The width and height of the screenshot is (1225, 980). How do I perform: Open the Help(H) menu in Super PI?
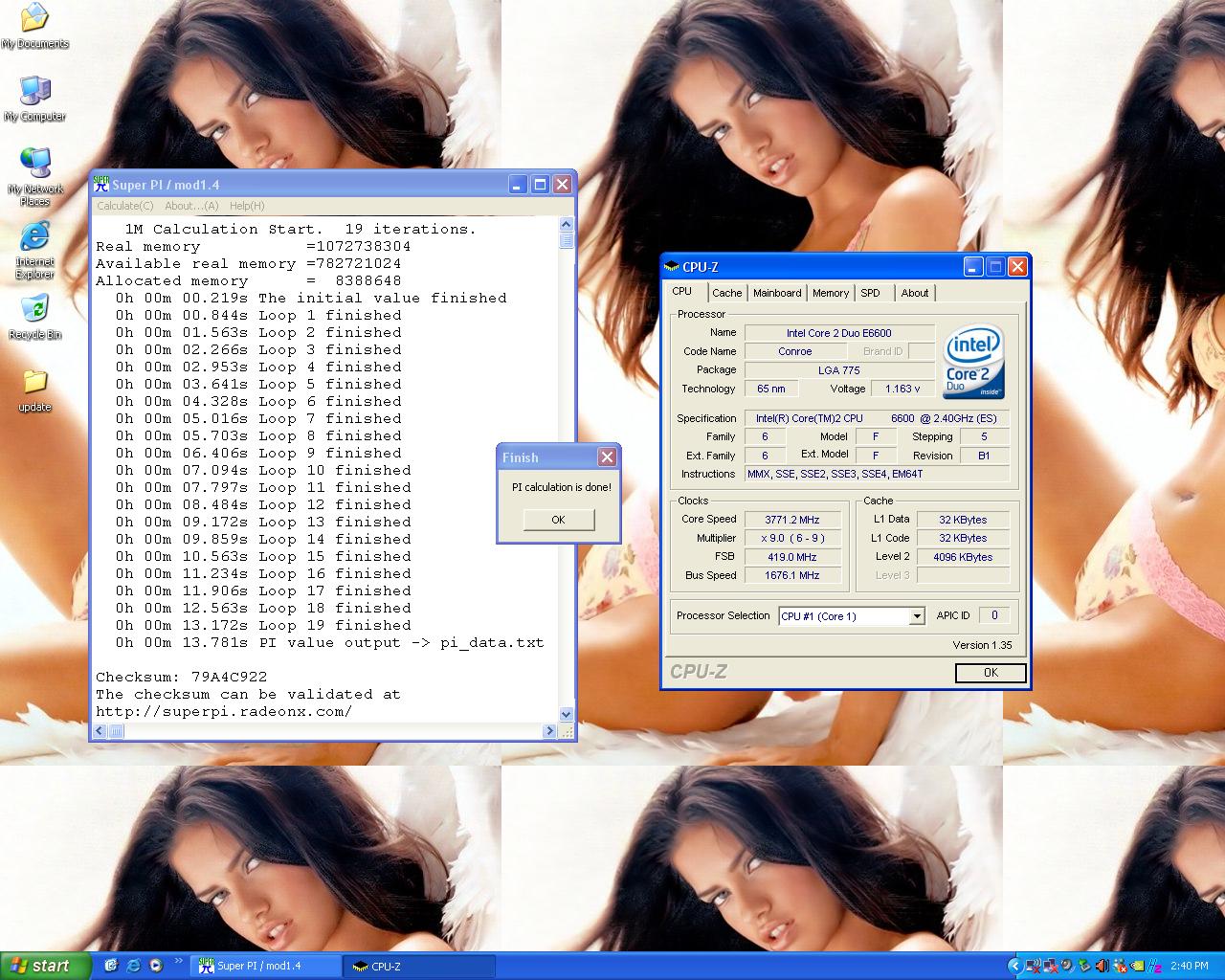tap(247, 206)
